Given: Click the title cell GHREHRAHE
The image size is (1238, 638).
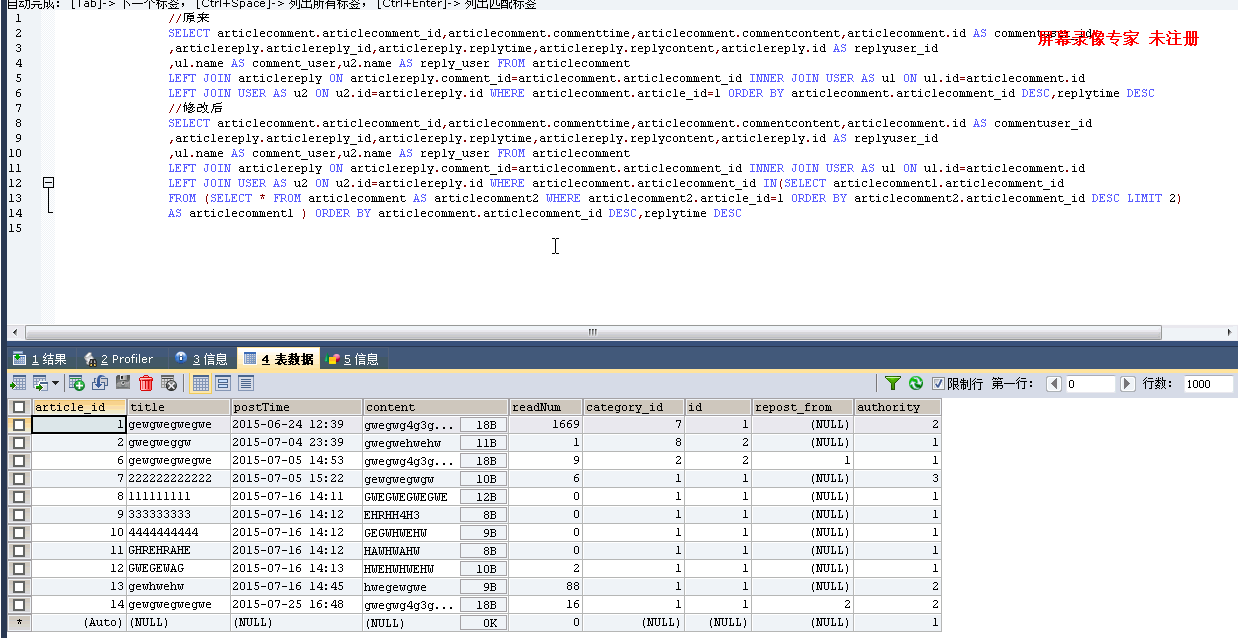Looking at the screenshot, I should point(178,551).
